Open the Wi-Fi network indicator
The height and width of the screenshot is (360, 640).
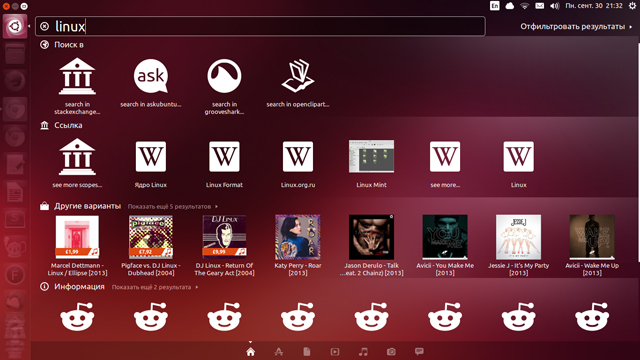pos(524,6)
